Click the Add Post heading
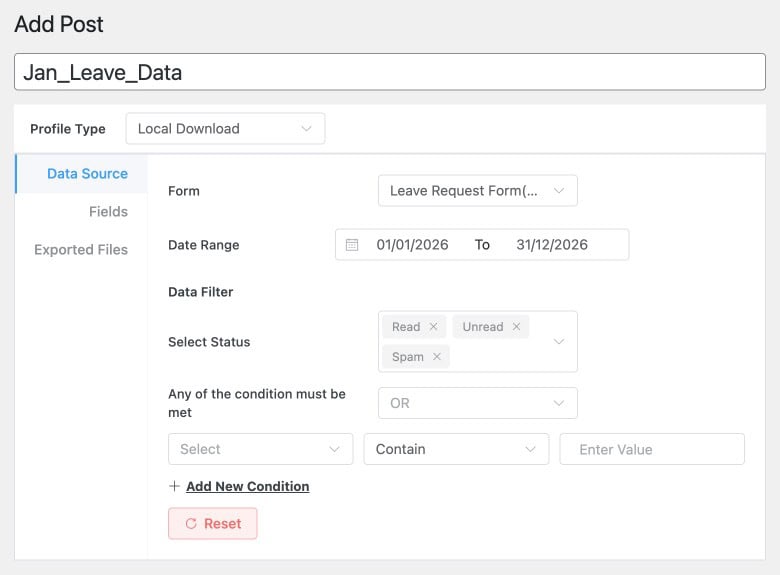The height and width of the screenshot is (575, 780). pyautogui.click(x=59, y=24)
